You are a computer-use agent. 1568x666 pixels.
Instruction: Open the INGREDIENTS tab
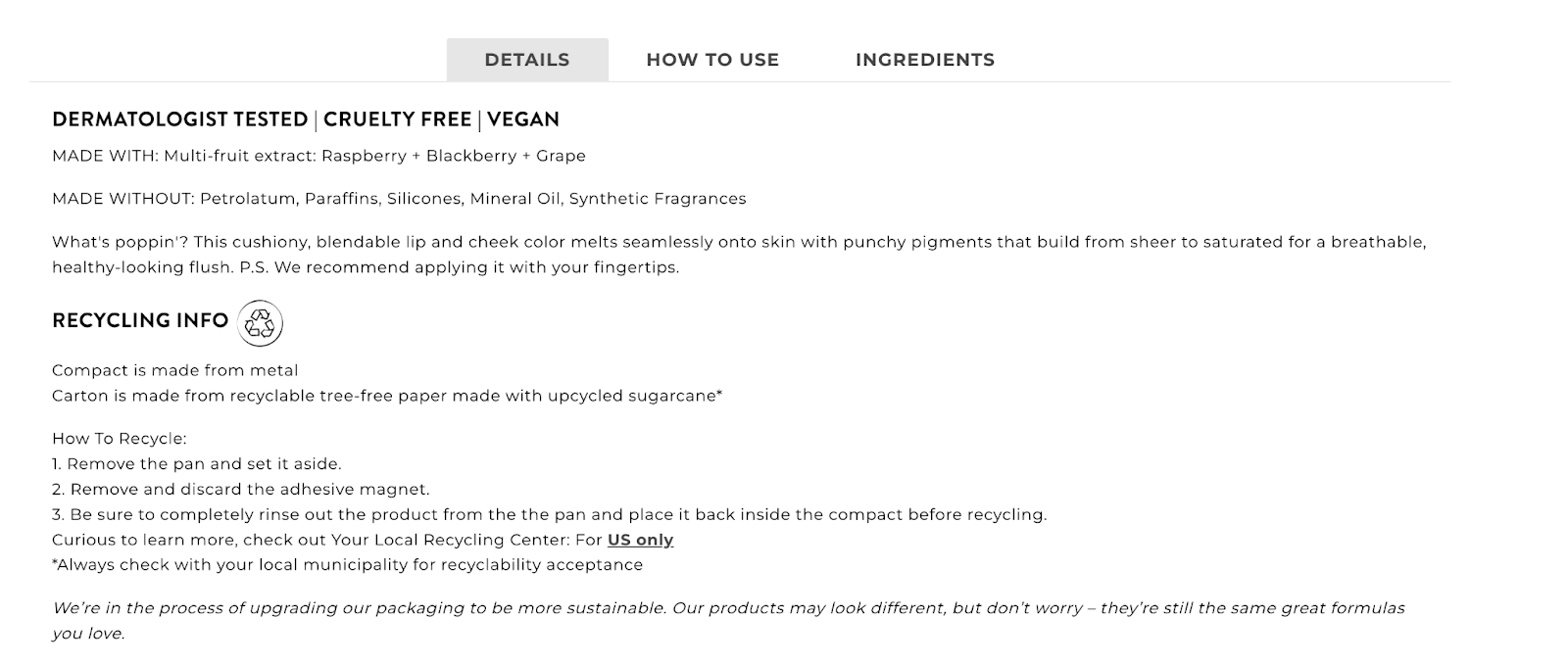click(x=924, y=60)
